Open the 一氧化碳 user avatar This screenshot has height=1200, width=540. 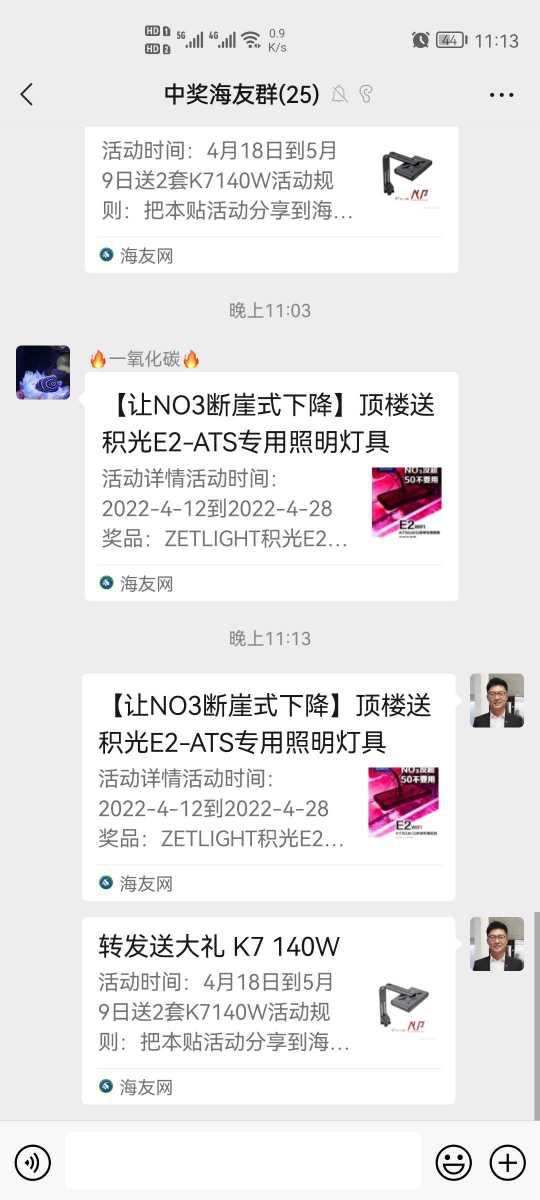point(43,373)
